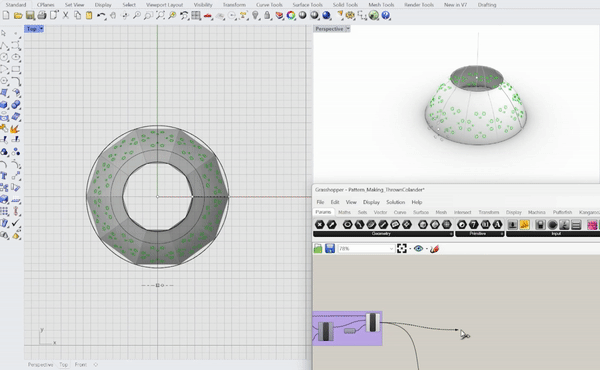This screenshot has height=370, width=600.
Task: Switch to Curve Tools toolbar tab
Action: point(269,5)
